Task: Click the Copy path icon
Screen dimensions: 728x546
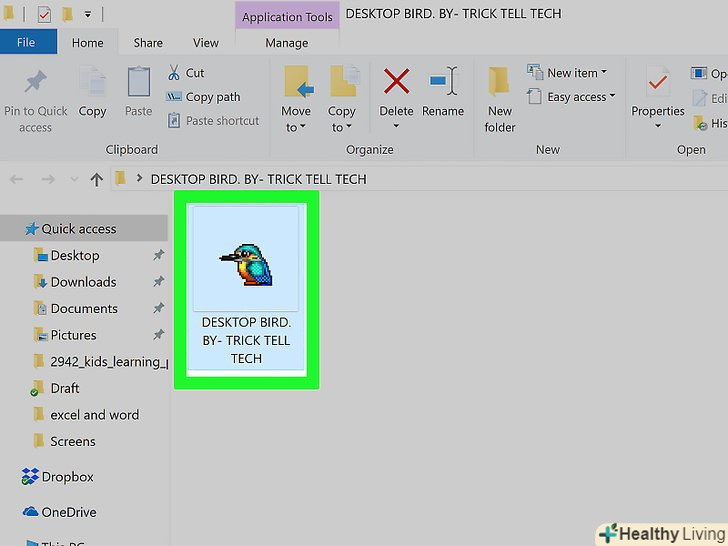Action: 174,97
